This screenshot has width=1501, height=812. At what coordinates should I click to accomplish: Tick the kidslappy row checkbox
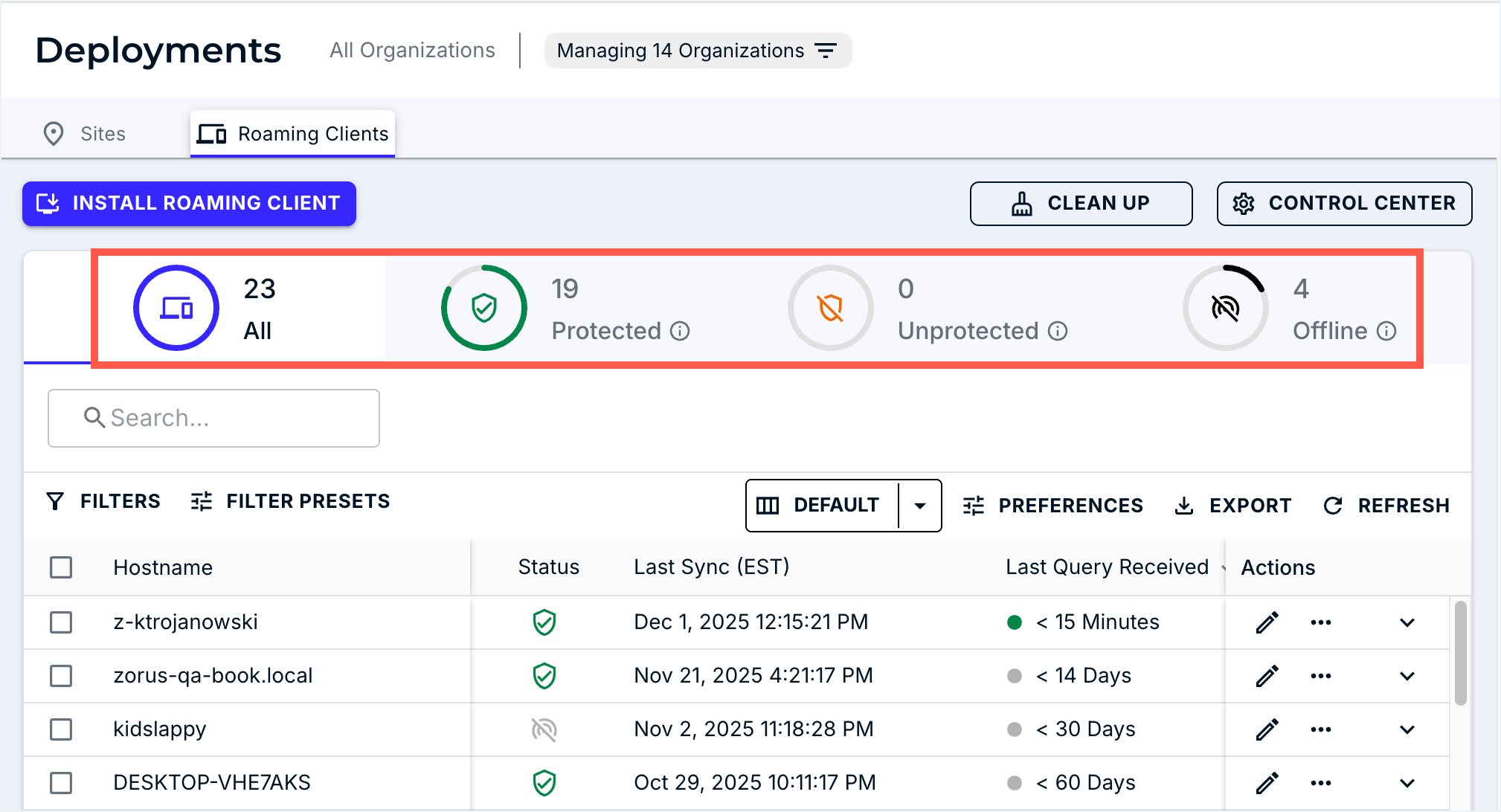pyautogui.click(x=61, y=729)
